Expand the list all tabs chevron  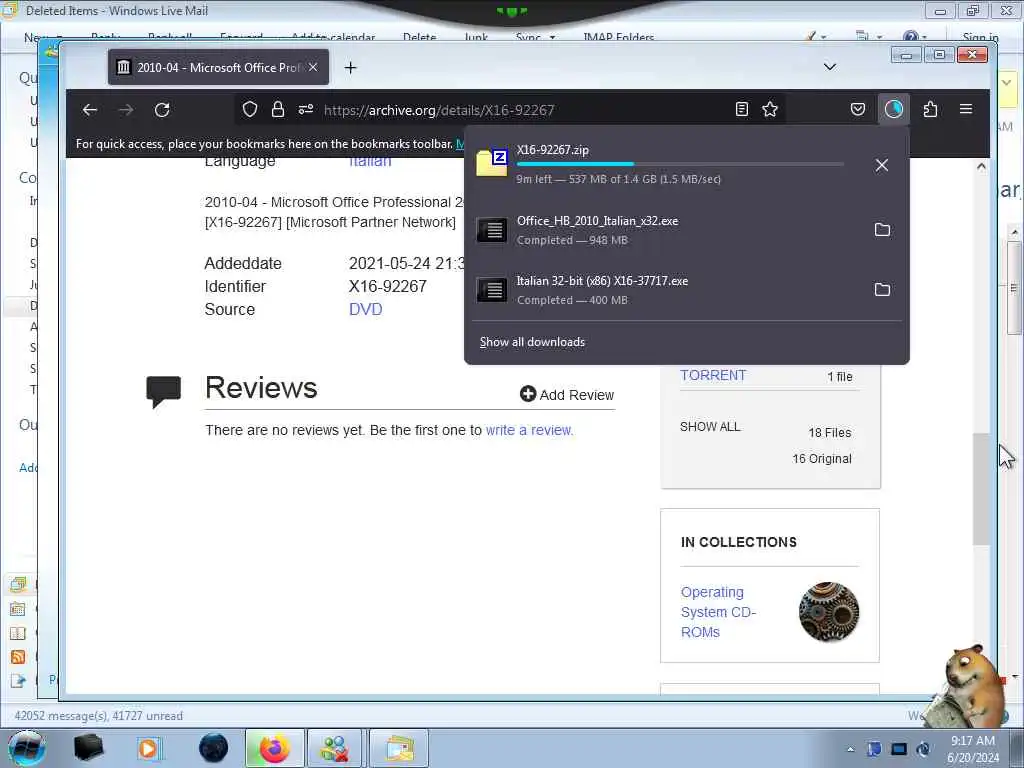tap(830, 67)
